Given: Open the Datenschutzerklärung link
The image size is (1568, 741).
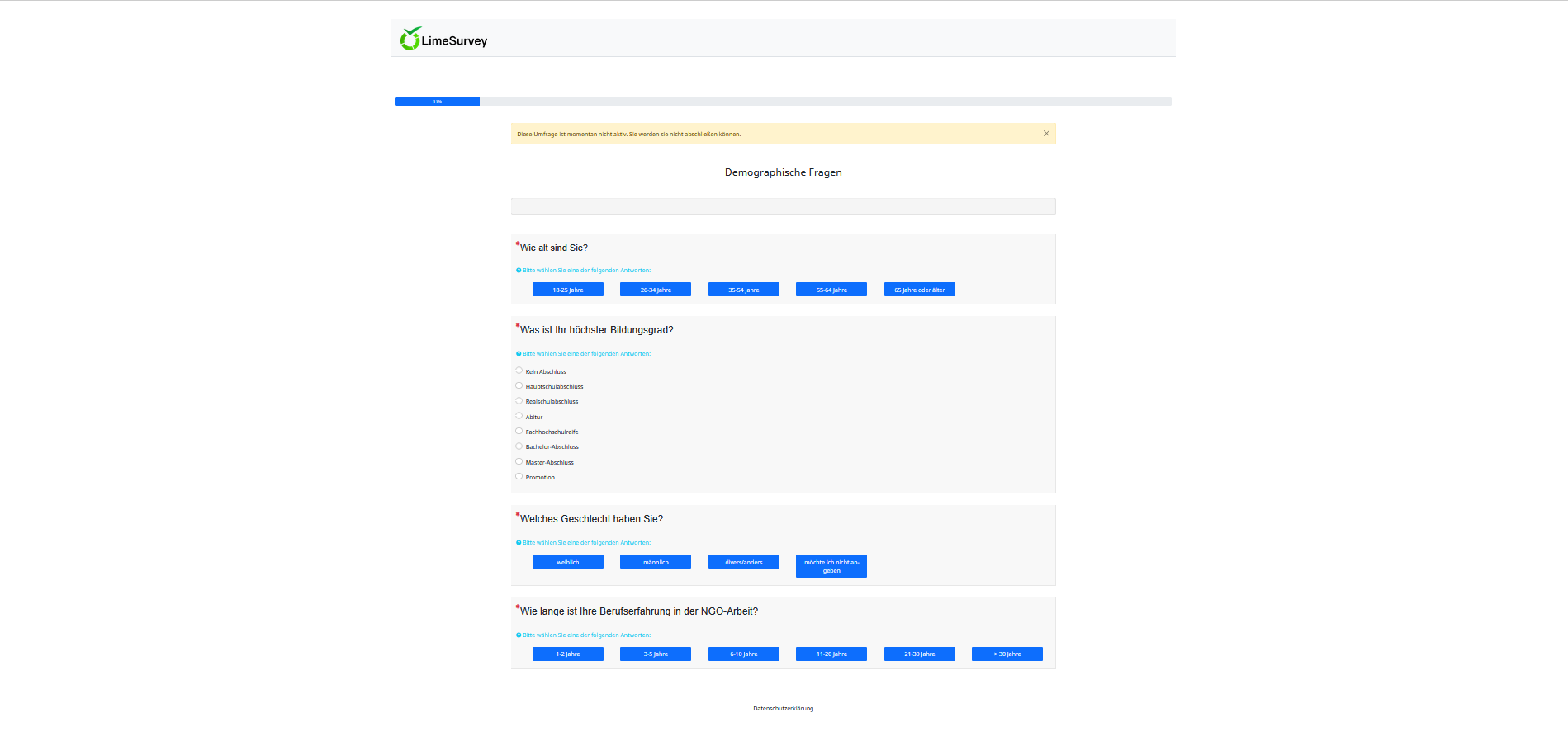Looking at the screenshot, I should coord(783,708).
